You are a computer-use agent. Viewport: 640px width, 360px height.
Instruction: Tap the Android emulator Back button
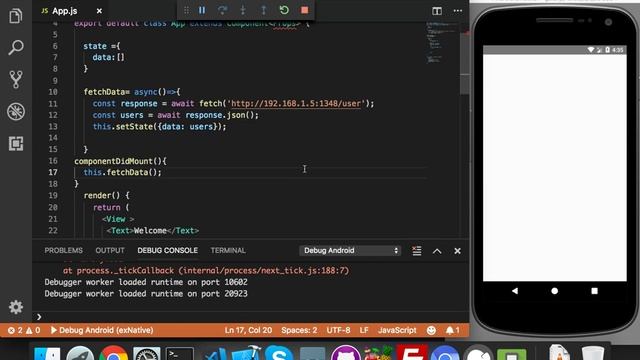(x=515, y=291)
